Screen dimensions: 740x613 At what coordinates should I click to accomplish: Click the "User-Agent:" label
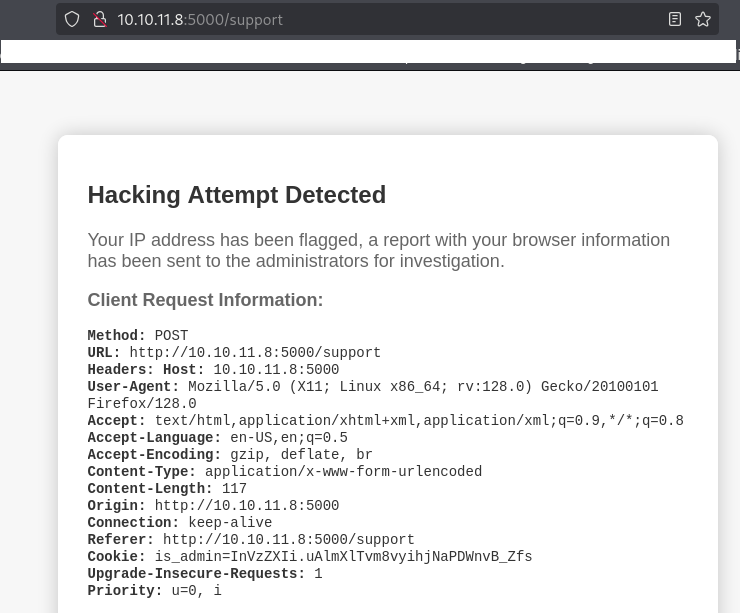click(133, 386)
